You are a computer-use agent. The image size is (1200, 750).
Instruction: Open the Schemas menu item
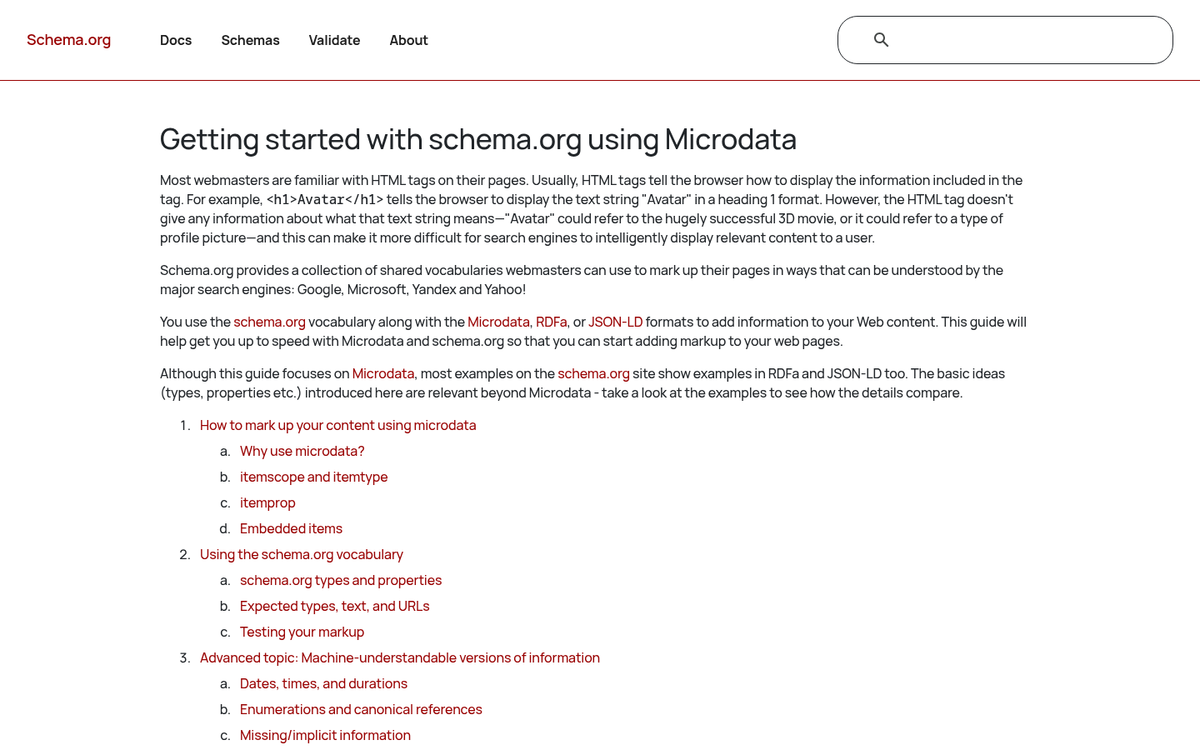click(250, 40)
